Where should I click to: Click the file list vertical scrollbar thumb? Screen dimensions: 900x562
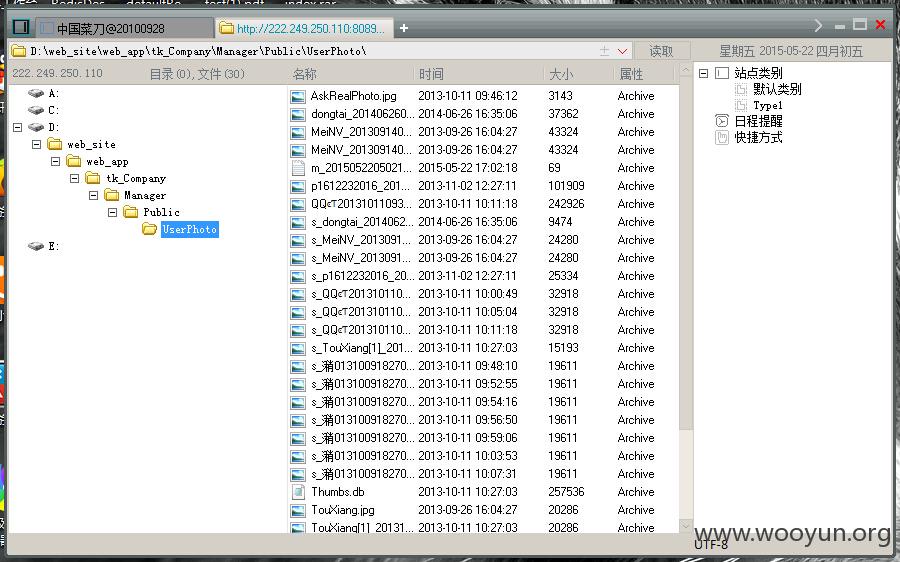pos(685,255)
